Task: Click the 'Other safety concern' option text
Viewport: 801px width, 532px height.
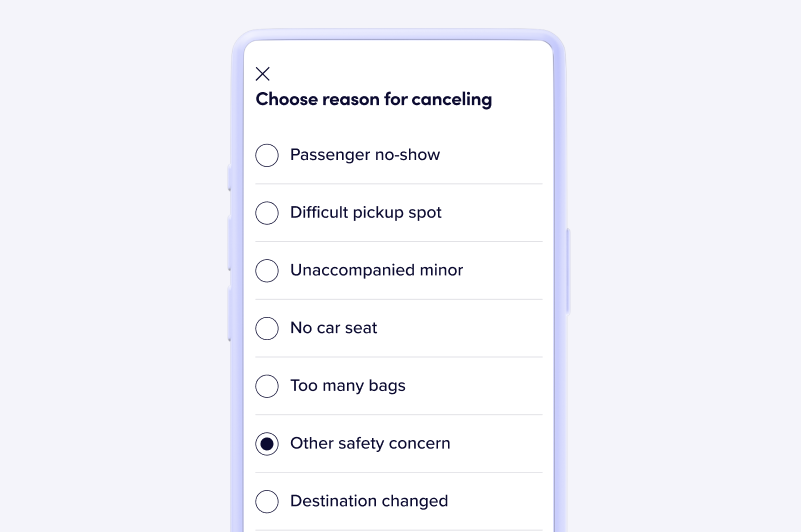Action: point(370,444)
